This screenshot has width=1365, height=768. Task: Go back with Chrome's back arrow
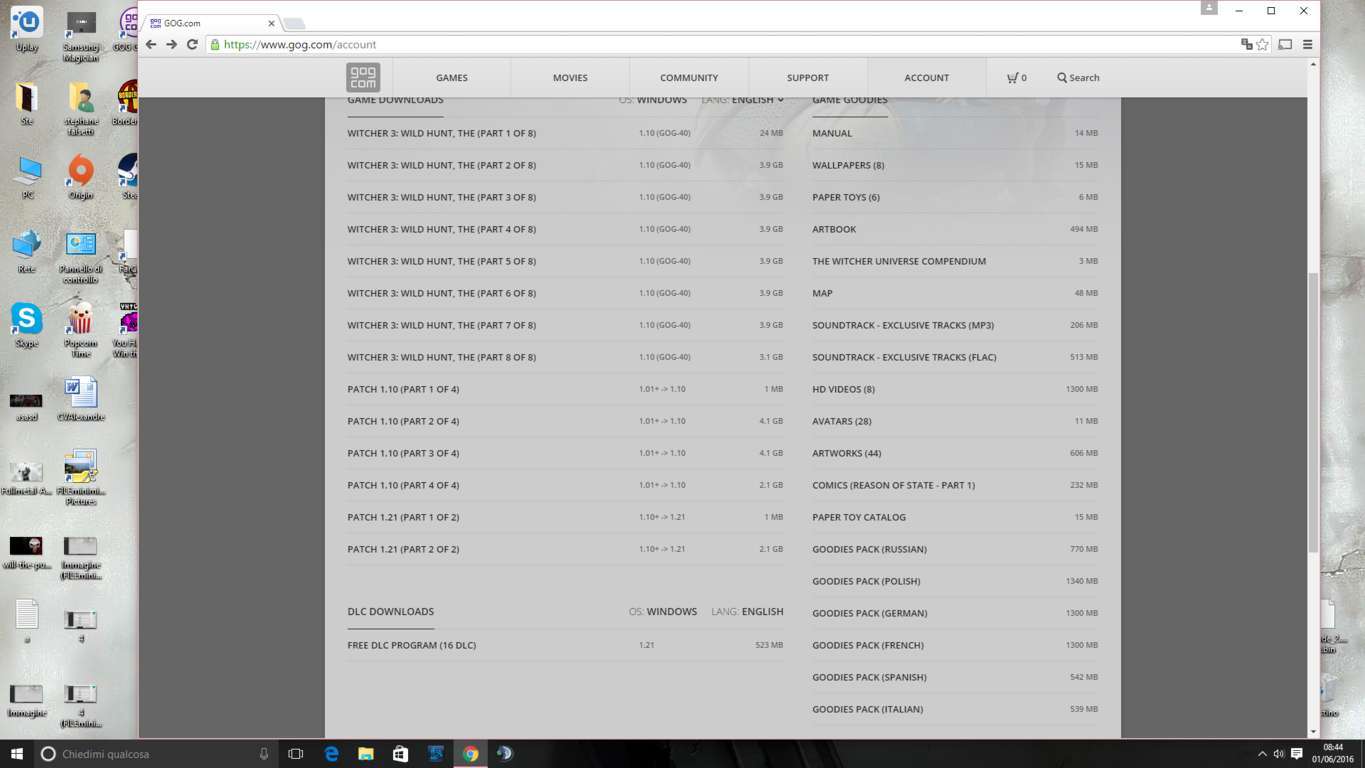(x=151, y=44)
